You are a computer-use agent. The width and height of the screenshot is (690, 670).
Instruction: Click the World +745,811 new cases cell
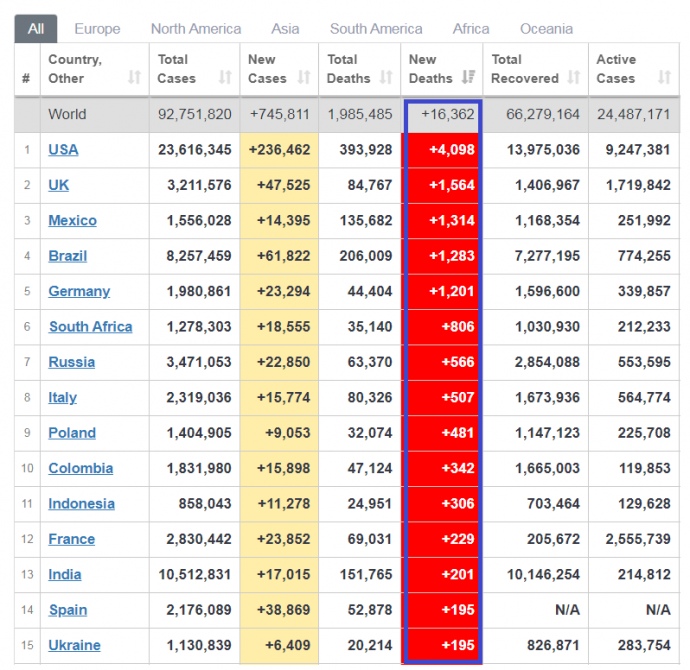tap(279, 114)
